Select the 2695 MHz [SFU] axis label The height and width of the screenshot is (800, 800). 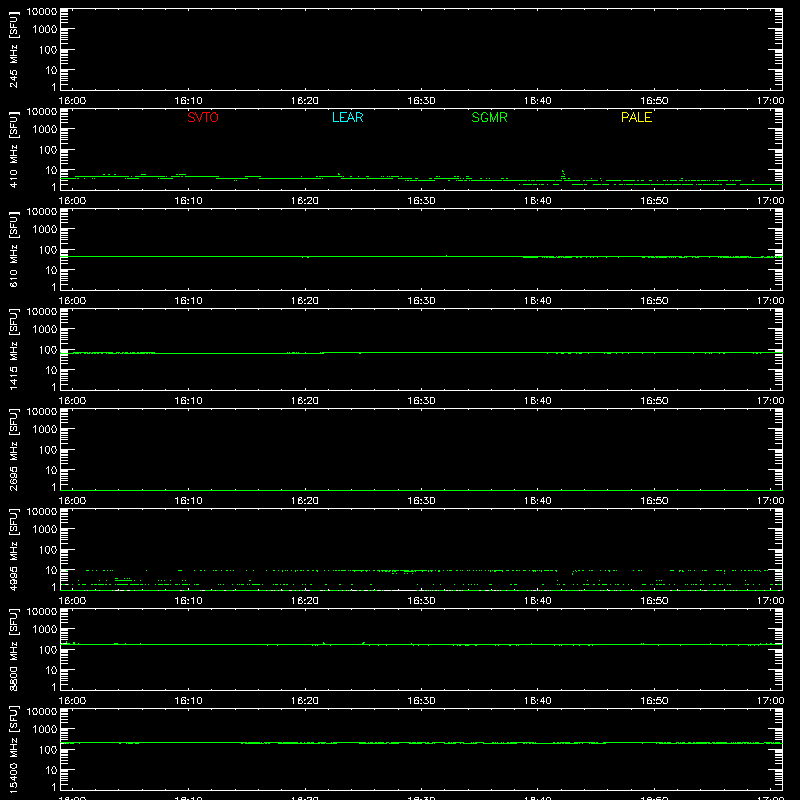pos(14,450)
